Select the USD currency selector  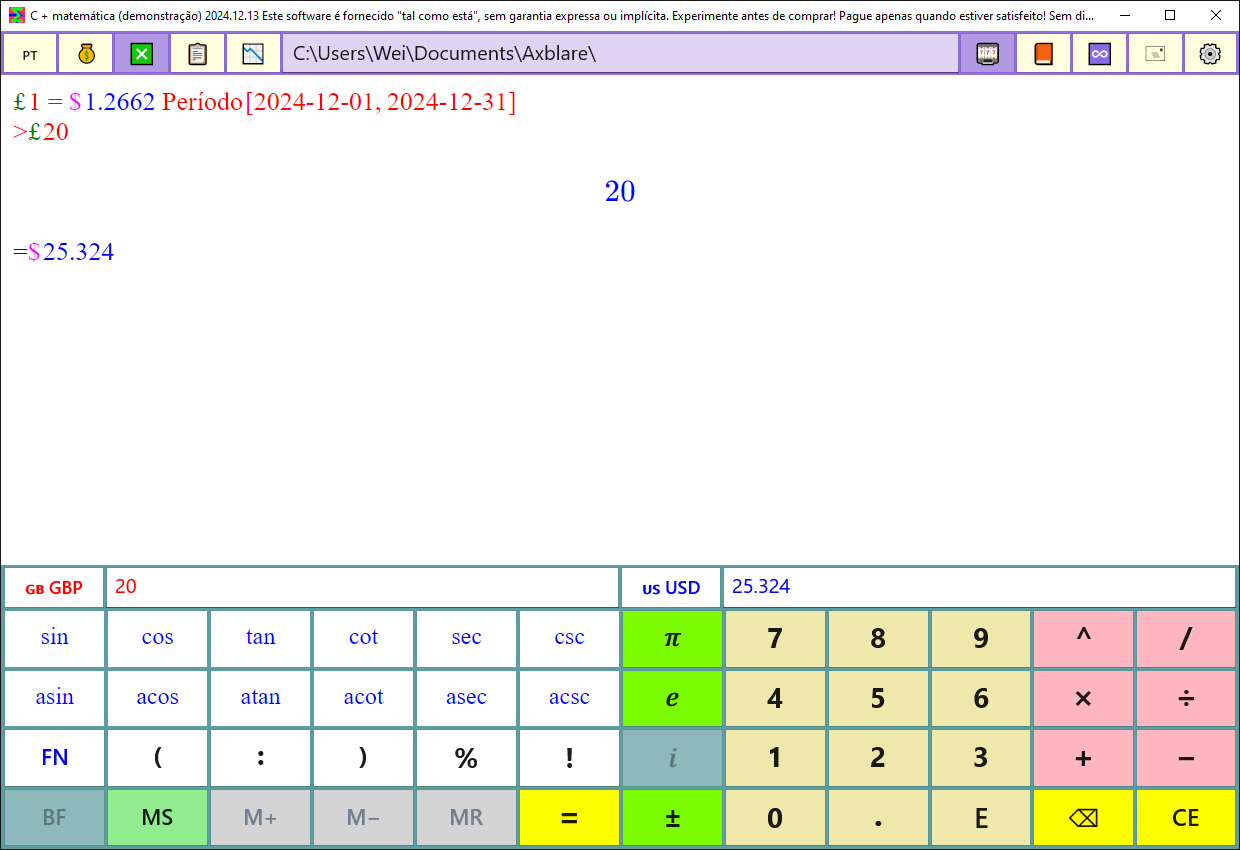point(671,588)
